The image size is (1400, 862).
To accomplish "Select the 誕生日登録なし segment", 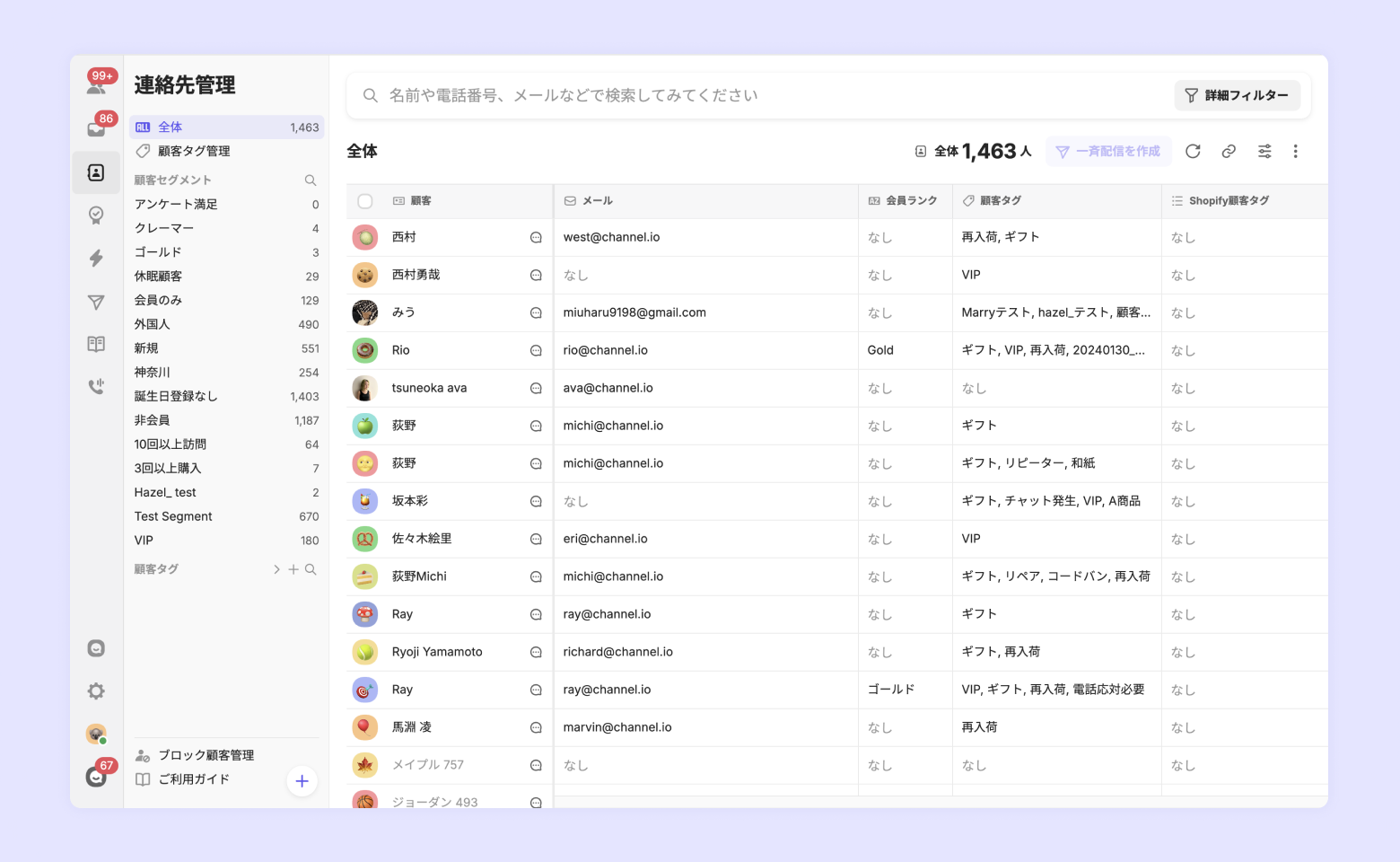I will (x=226, y=396).
